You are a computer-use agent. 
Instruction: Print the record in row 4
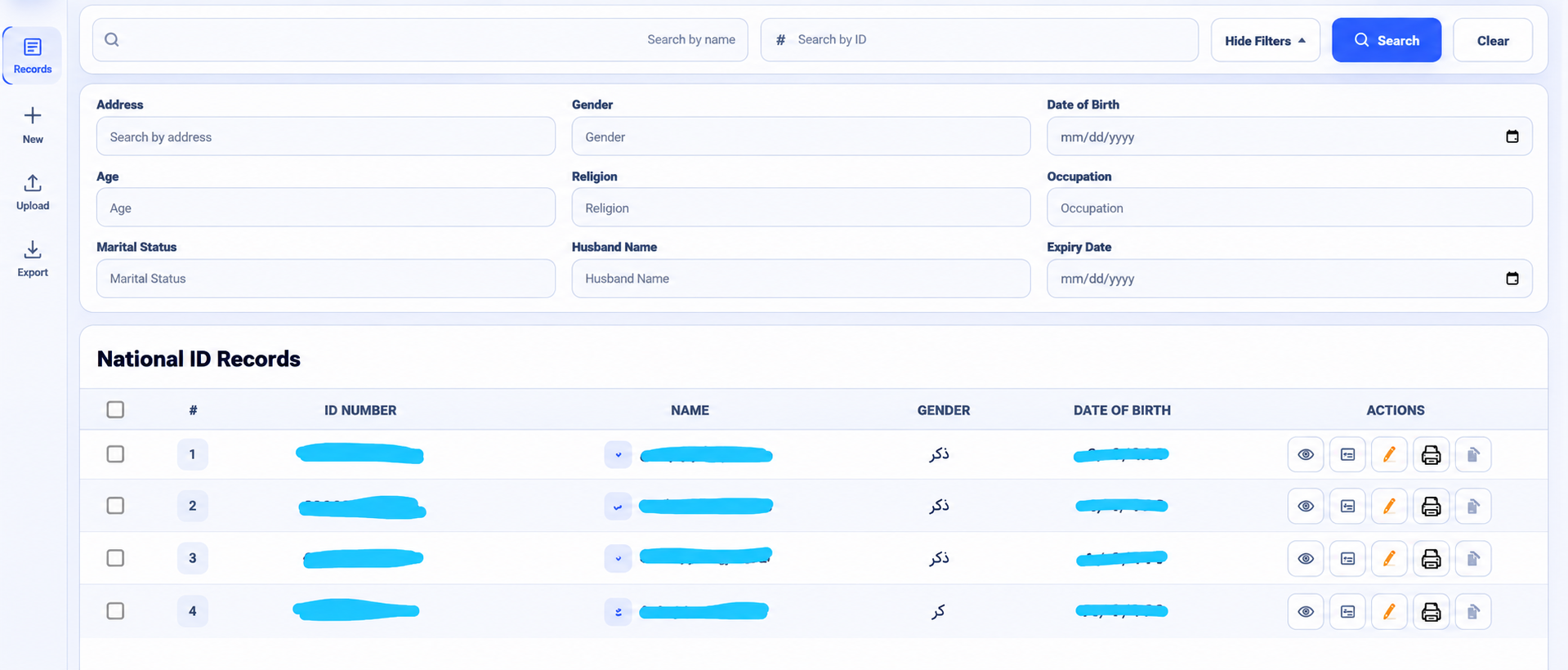click(x=1431, y=611)
